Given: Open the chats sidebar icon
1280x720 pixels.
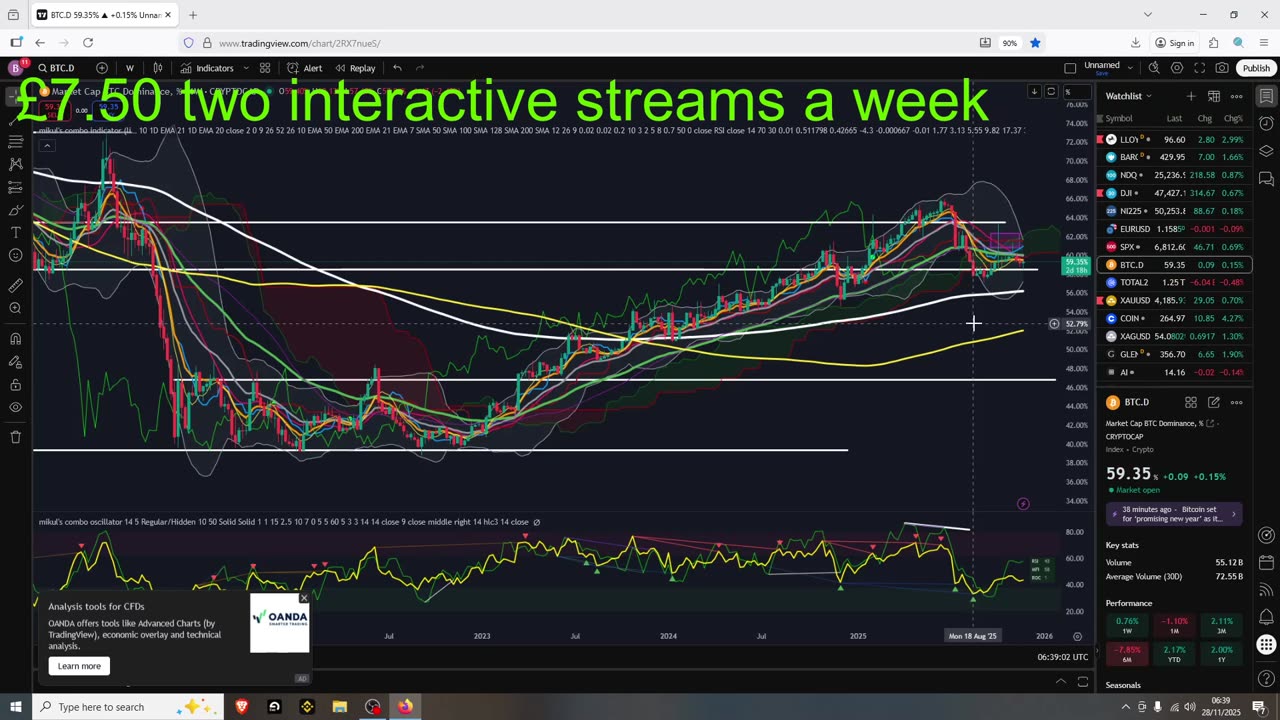Looking at the screenshot, I should tap(1266, 180).
